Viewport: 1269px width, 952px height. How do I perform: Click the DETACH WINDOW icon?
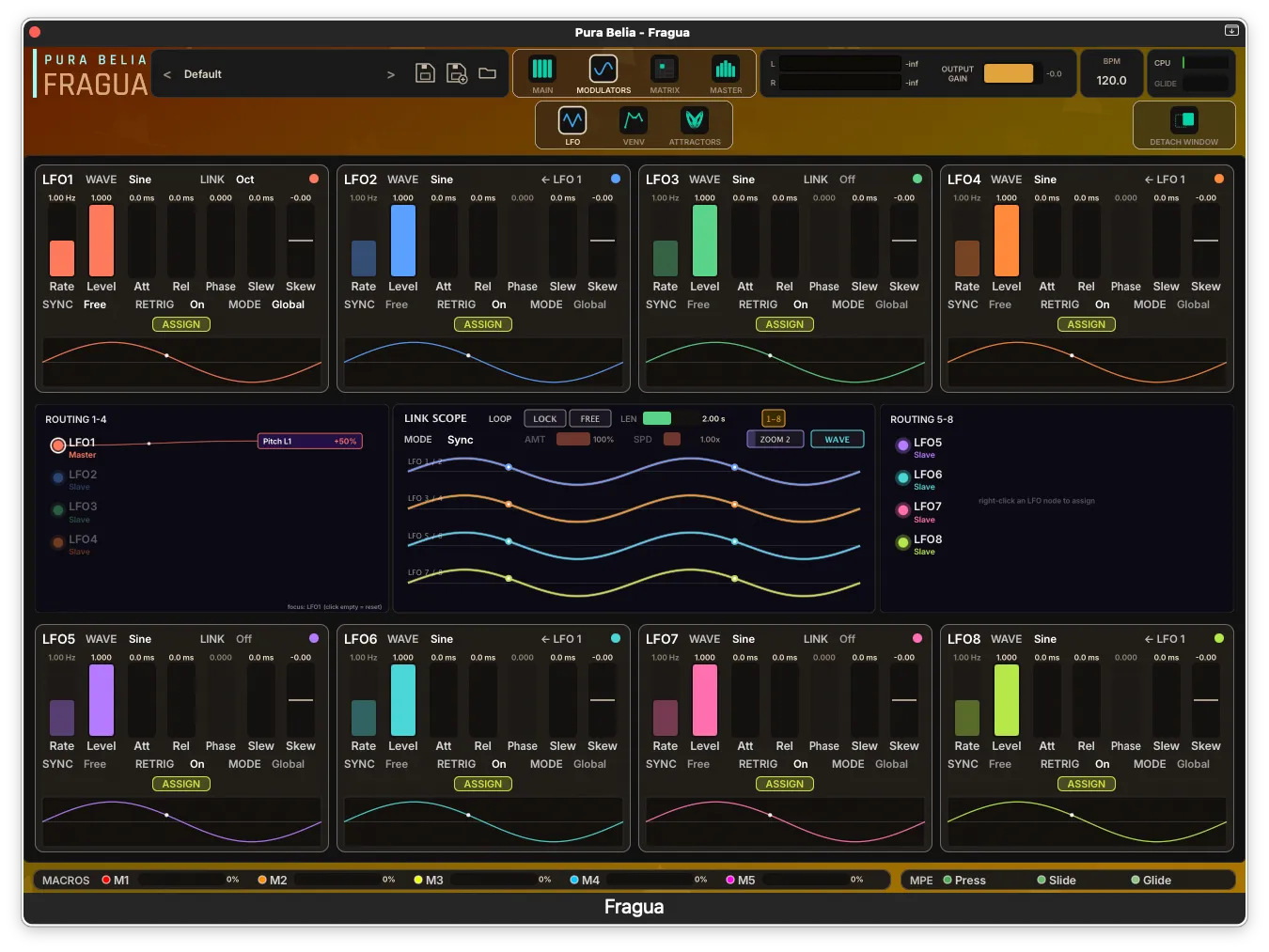coord(1183,120)
